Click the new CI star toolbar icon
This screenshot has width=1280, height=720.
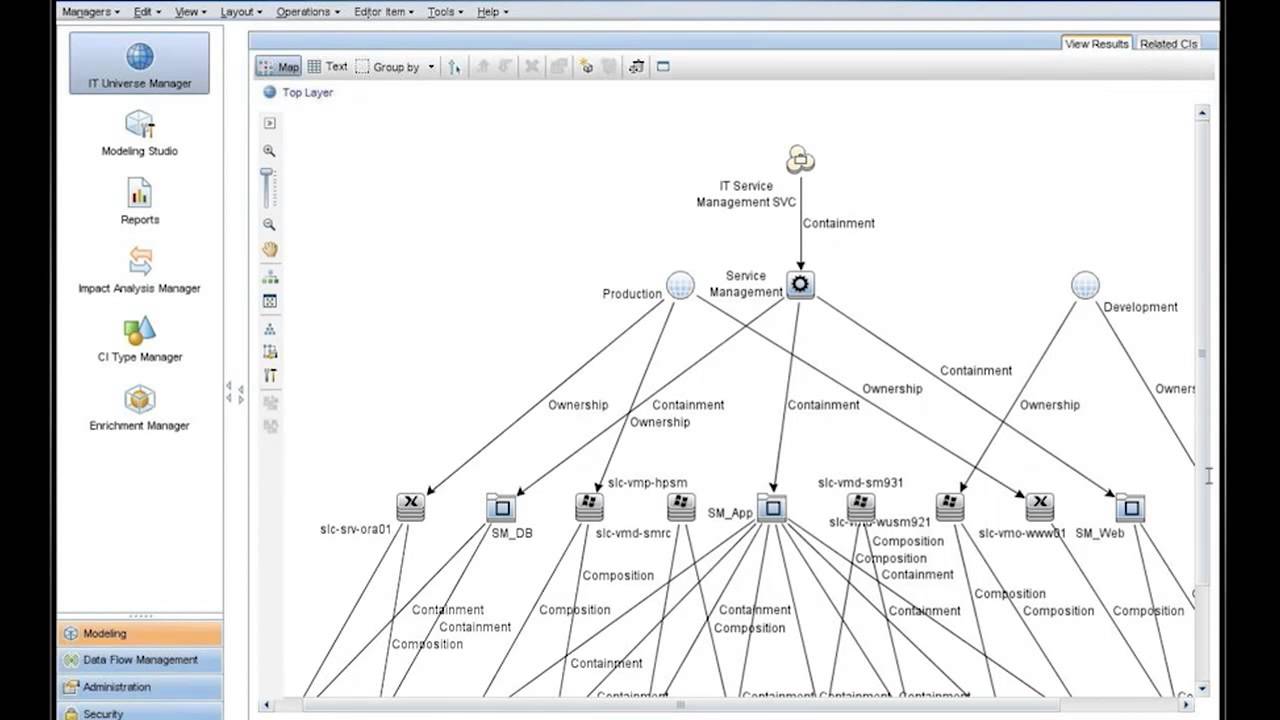(586, 67)
